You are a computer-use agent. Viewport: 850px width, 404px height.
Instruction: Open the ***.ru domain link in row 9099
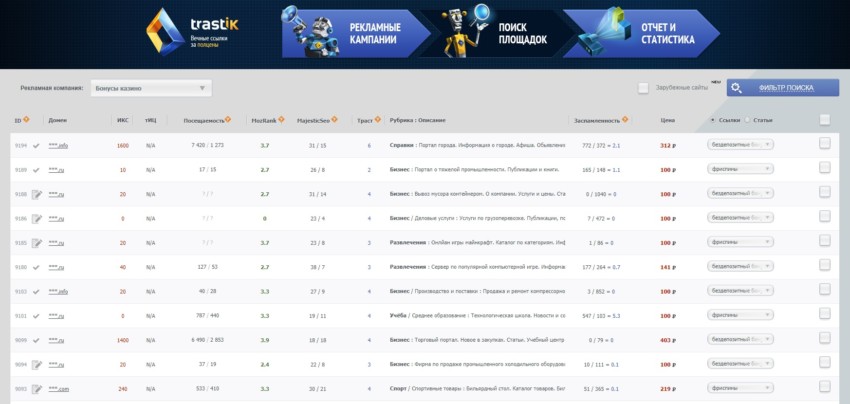pyautogui.click(x=56, y=340)
